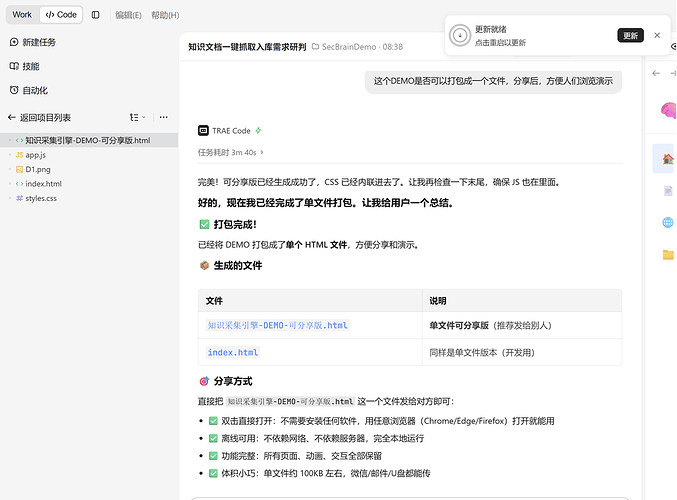This screenshot has width=677, height=500.
Task: Switch to Work mode tab
Action: 22,15
